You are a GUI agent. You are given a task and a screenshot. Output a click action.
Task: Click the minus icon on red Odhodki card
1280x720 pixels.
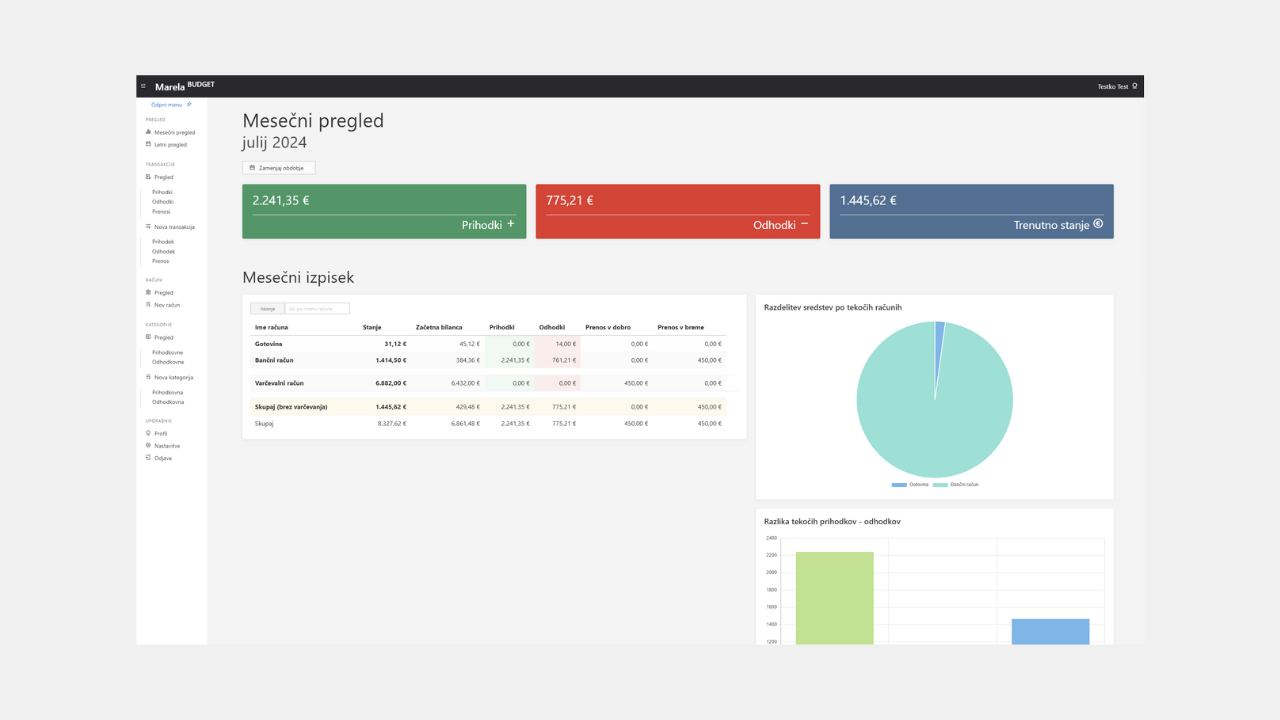pyautogui.click(x=804, y=224)
